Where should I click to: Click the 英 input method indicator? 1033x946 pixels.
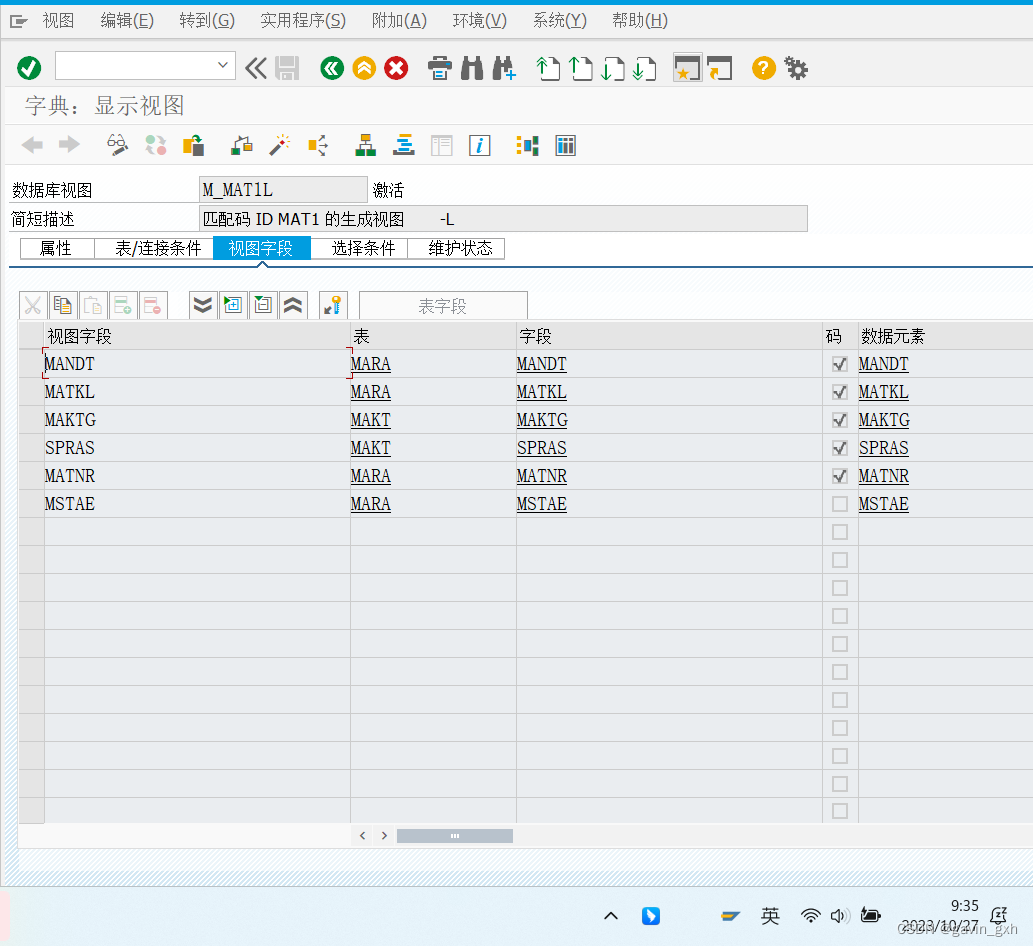pyautogui.click(x=769, y=916)
